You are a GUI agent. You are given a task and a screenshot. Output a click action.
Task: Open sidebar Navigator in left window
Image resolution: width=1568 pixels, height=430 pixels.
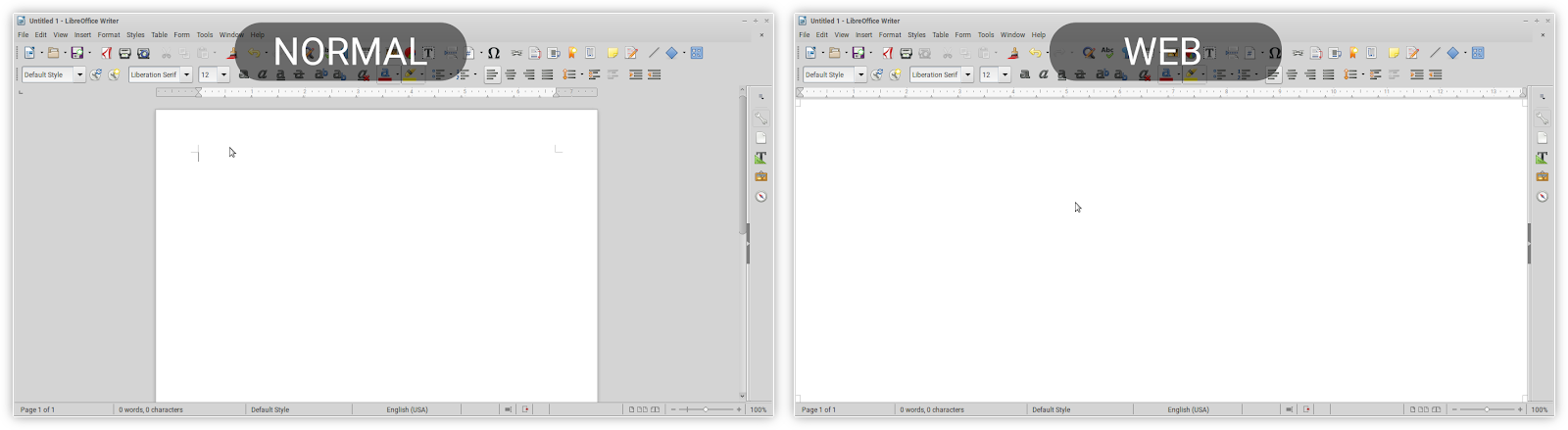[x=760, y=196]
